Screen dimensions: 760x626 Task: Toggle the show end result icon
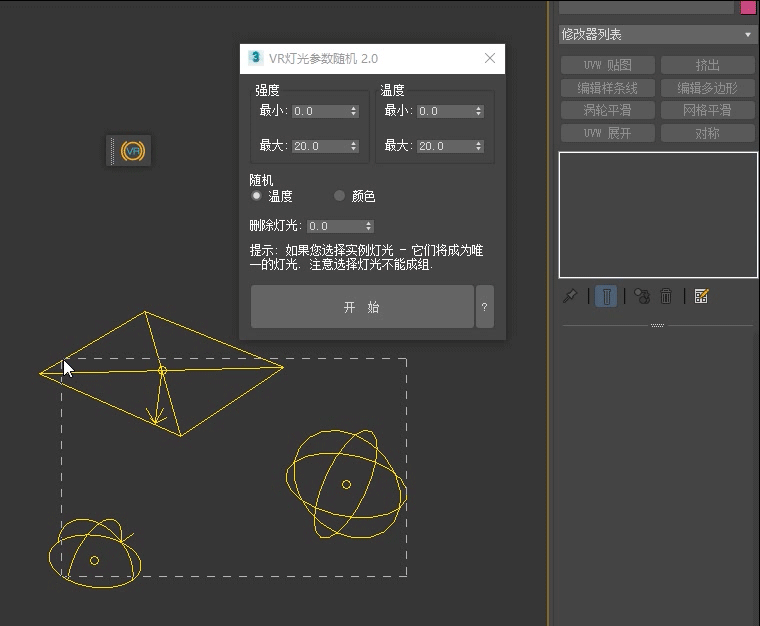point(606,296)
